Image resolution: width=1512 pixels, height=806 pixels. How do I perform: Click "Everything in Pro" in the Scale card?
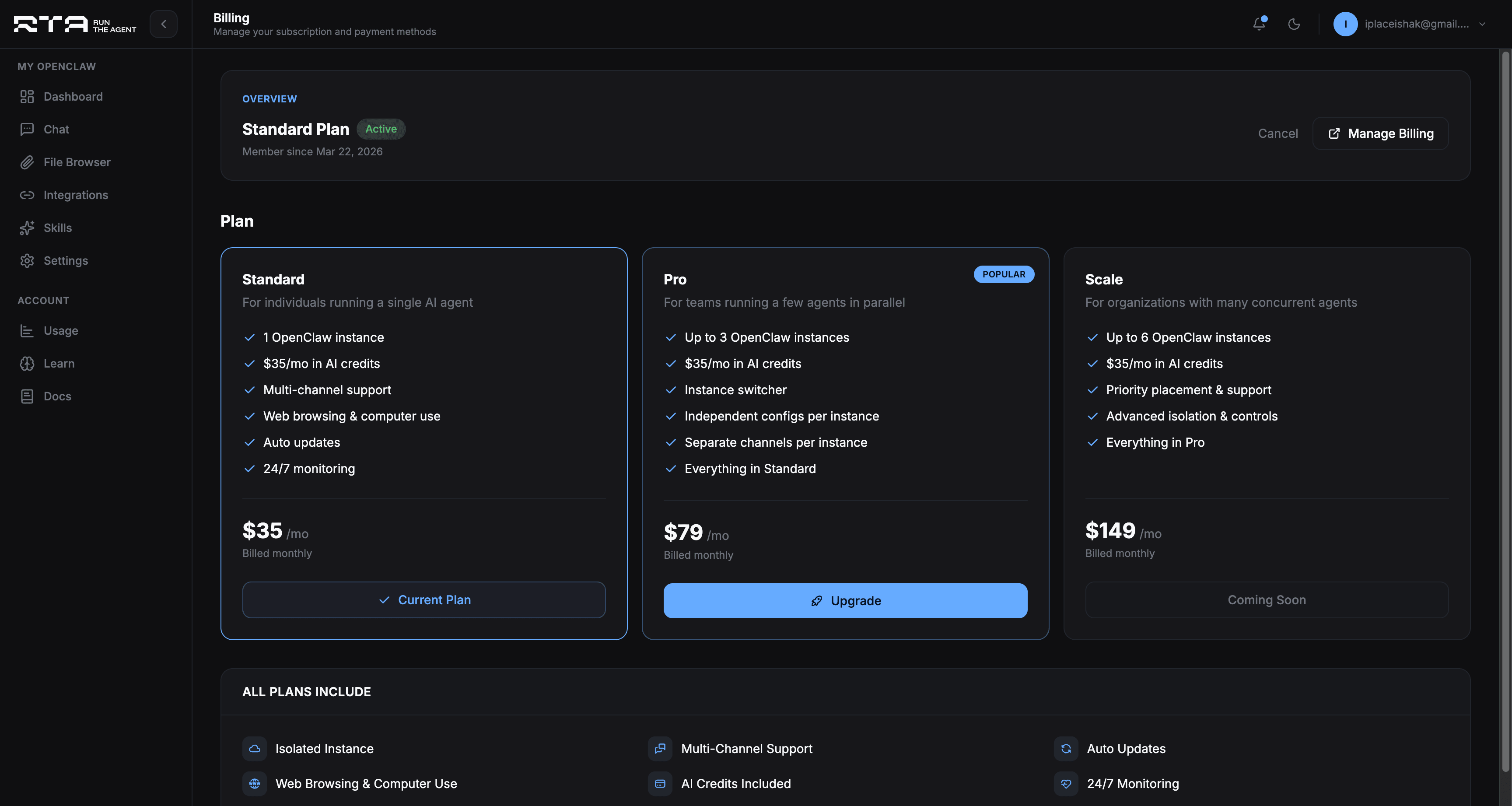pyautogui.click(x=1155, y=443)
